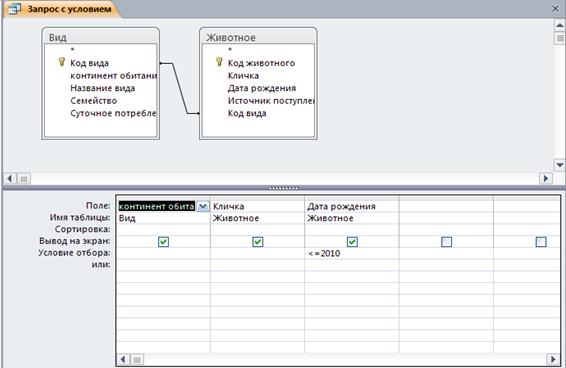
Task: Click the Животное table title bar
Action: point(258,37)
